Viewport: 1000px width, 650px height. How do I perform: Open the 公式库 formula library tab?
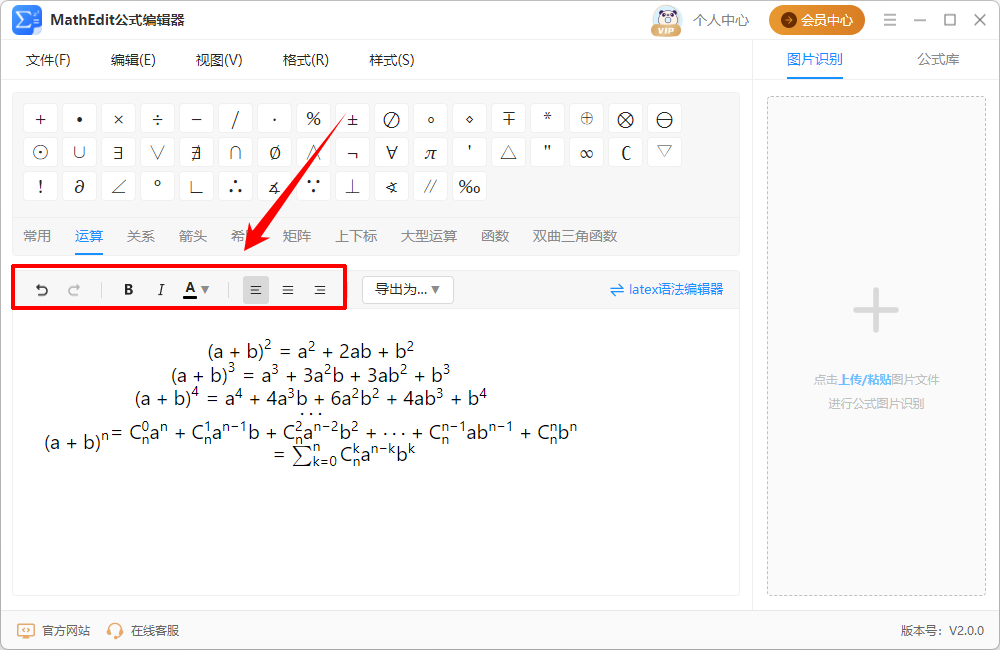[x=938, y=59]
